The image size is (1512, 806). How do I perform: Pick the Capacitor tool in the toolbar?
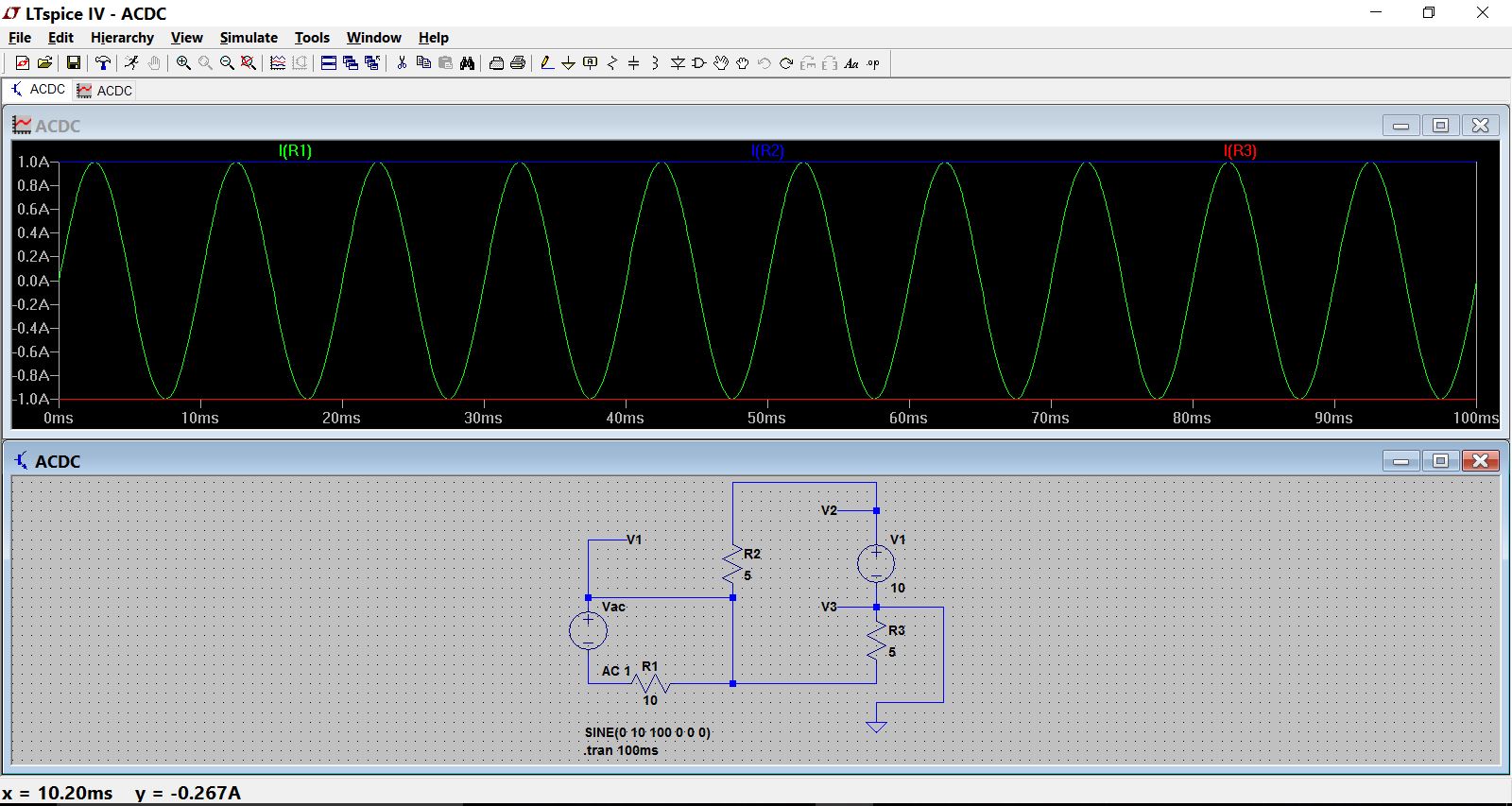(634, 63)
